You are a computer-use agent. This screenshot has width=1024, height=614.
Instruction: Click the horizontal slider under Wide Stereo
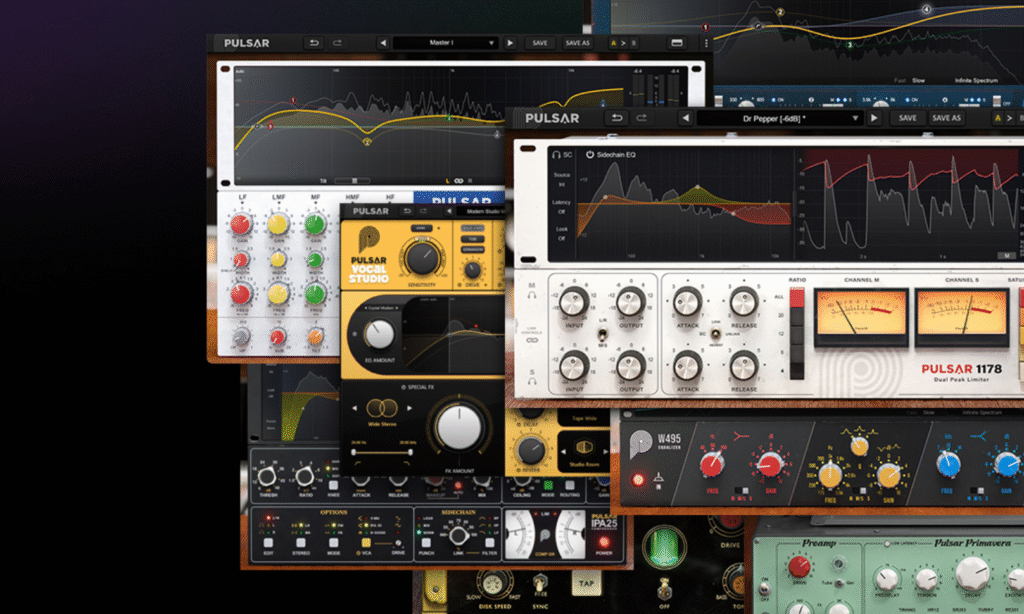(x=381, y=453)
